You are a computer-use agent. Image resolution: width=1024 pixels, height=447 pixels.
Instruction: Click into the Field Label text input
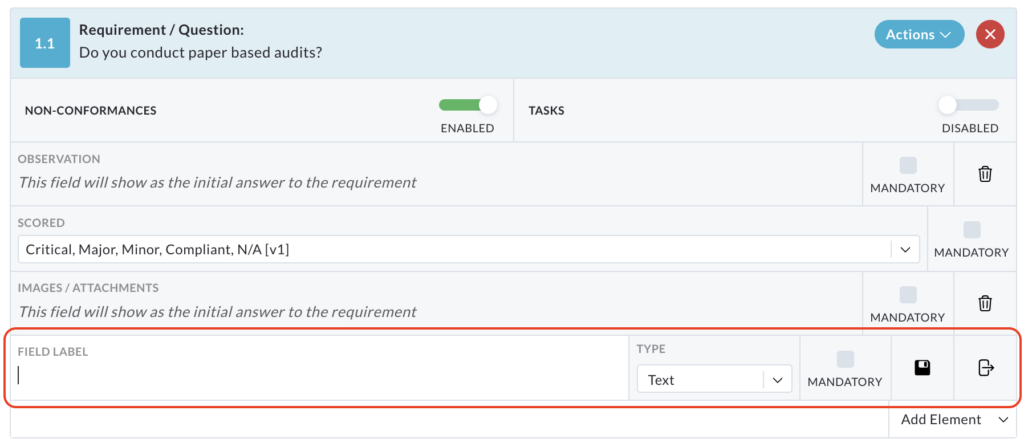click(319, 374)
